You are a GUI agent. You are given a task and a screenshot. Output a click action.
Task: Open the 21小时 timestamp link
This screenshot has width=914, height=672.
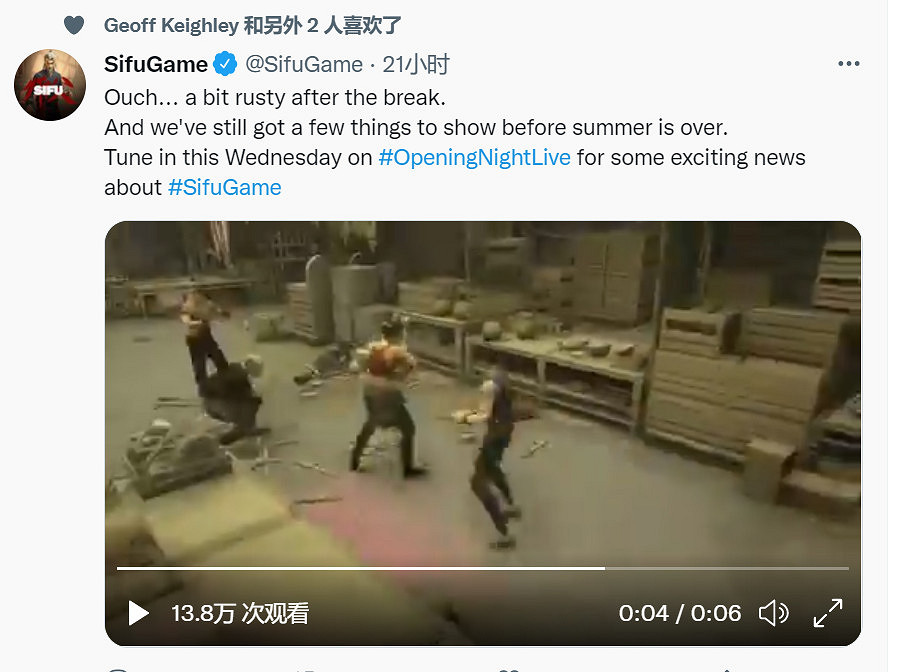tap(416, 64)
